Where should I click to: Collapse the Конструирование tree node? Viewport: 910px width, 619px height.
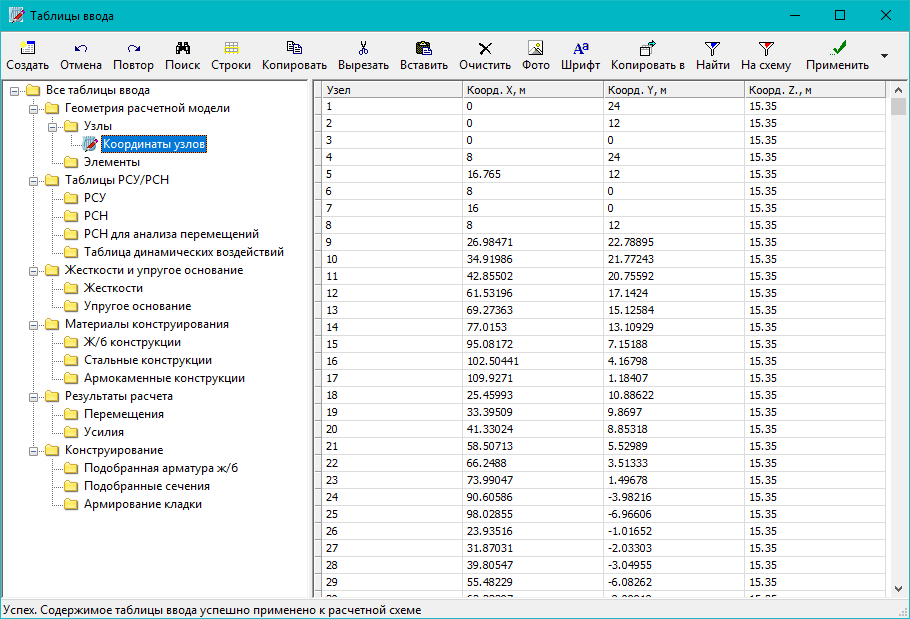click(x=33, y=450)
